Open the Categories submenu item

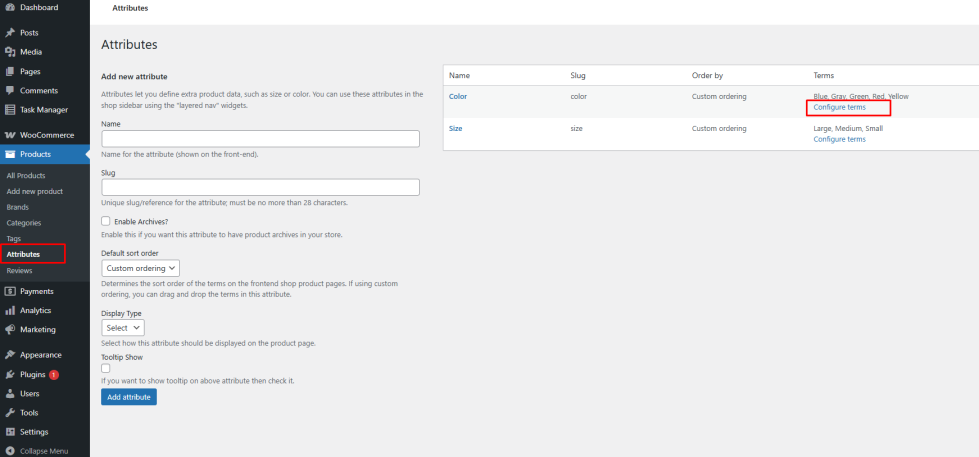click(24, 223)
